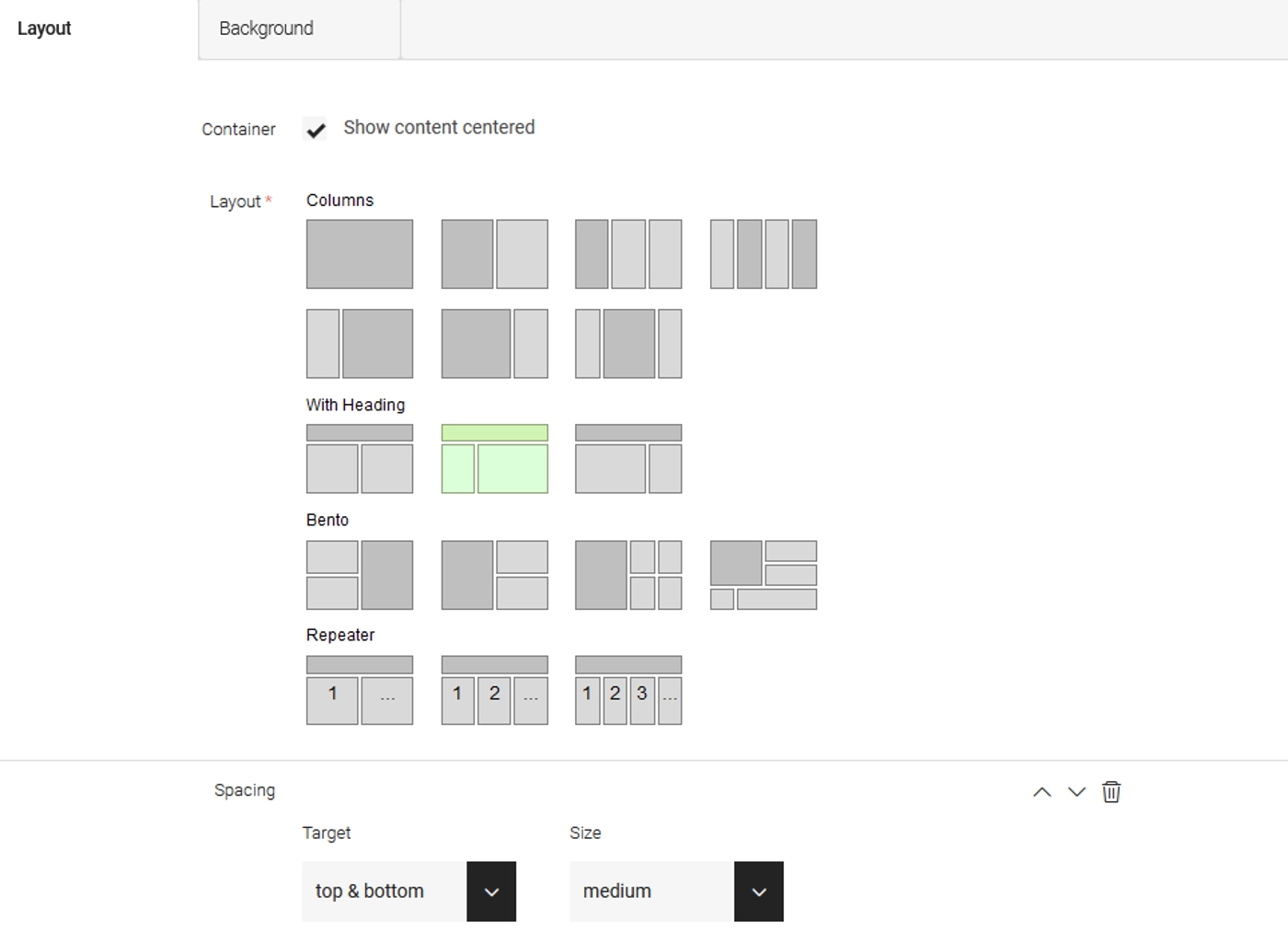This screenshot has height=931, width=1288.
Task: Pick the three equal columns layout
Action: (x=628, y=254)
